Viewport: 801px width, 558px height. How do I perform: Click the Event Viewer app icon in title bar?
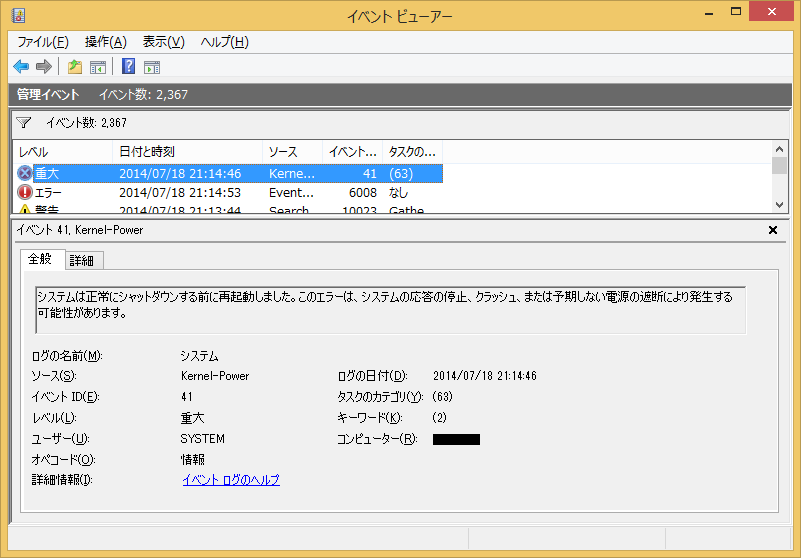pyautogui.click(x=18, y=15)
